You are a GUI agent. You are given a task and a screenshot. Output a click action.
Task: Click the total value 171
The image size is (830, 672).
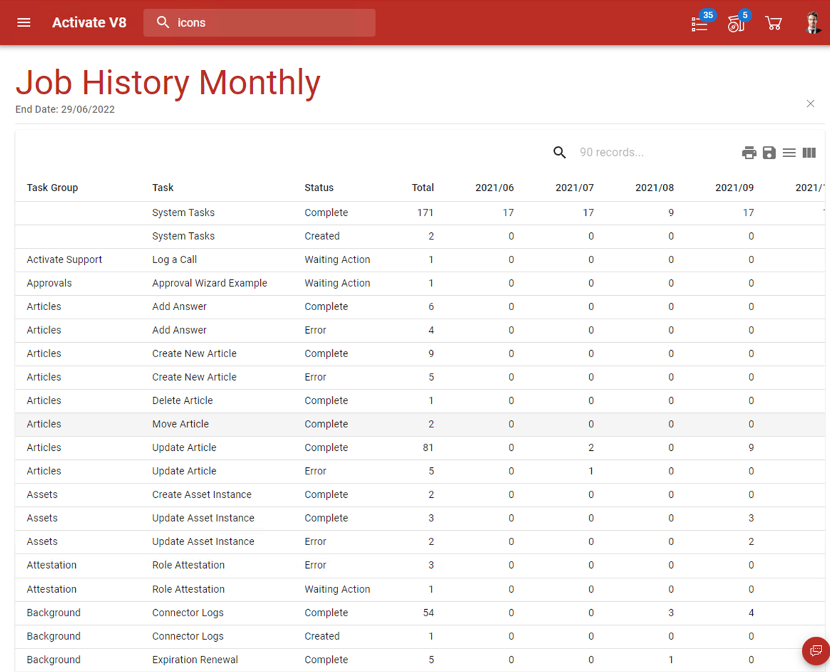[x=425, y=213]
